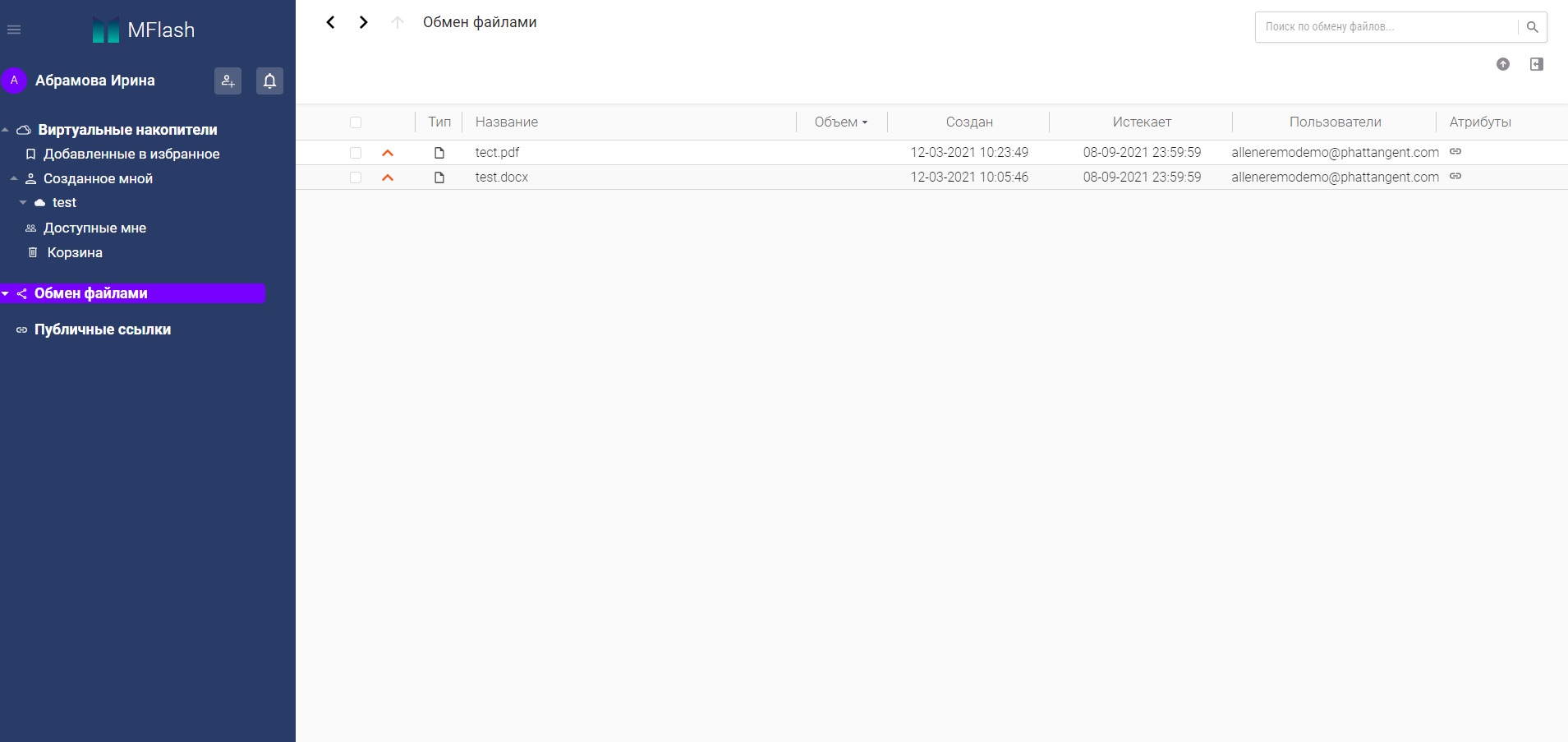Viewport: 1568px width, 742px height.
Task: Click the Название column header
Action: coord(507,122)
